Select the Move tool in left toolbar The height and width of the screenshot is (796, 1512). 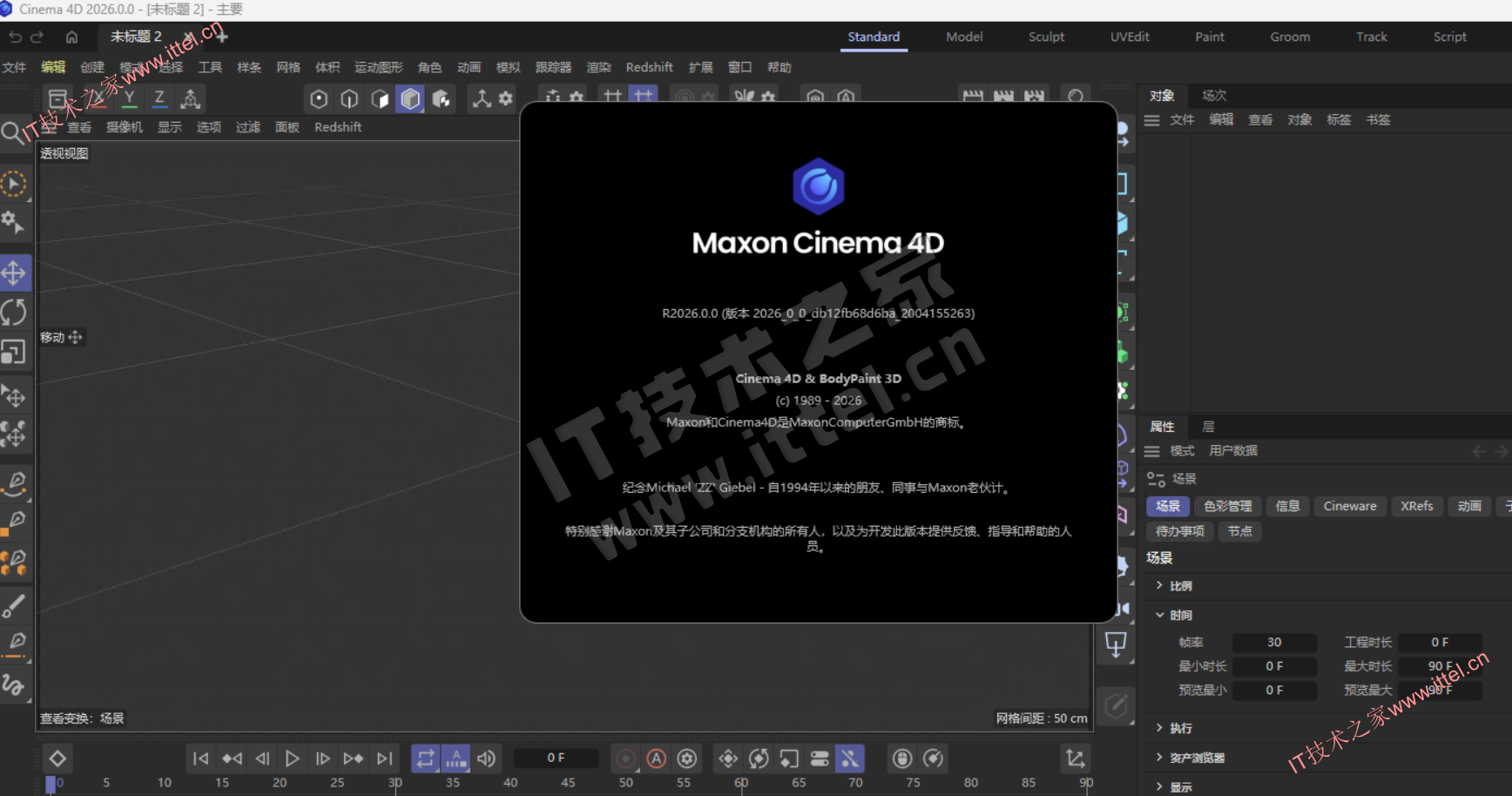pos(14,273)
